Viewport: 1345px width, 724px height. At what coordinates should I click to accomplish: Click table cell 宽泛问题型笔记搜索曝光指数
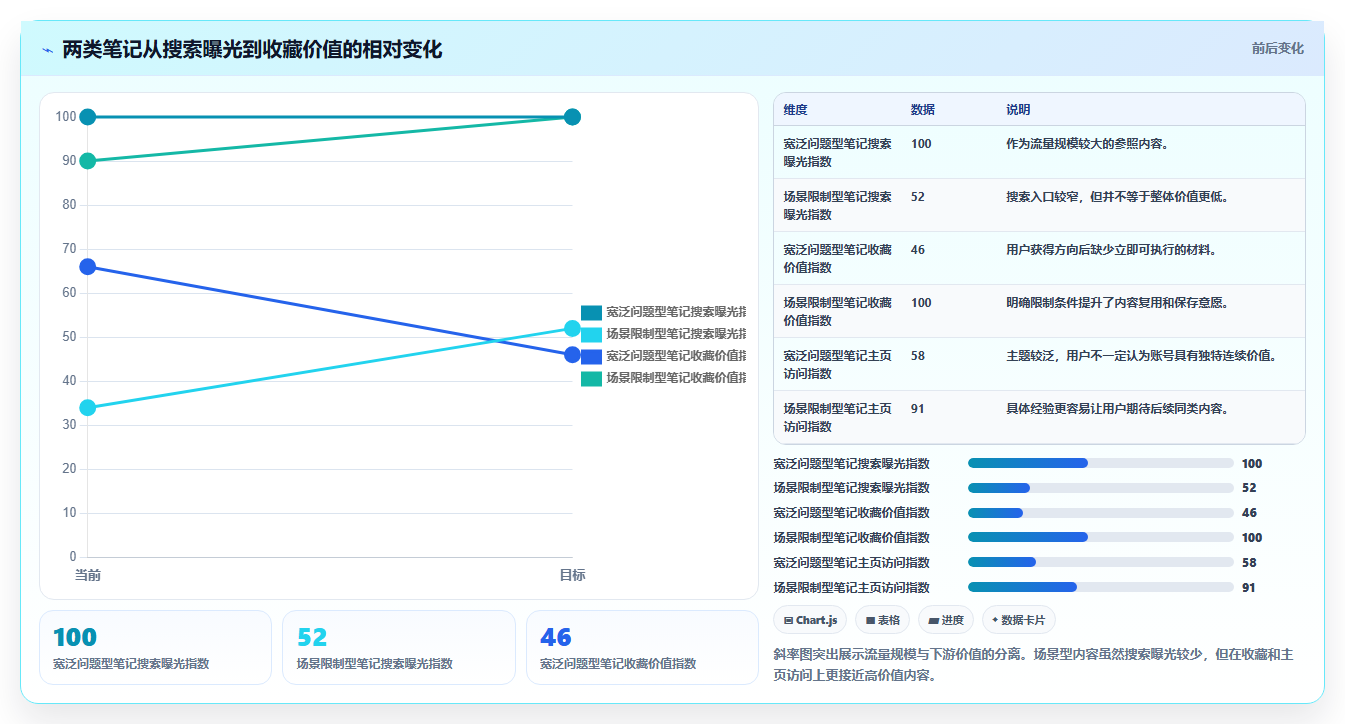coord(838,152)
